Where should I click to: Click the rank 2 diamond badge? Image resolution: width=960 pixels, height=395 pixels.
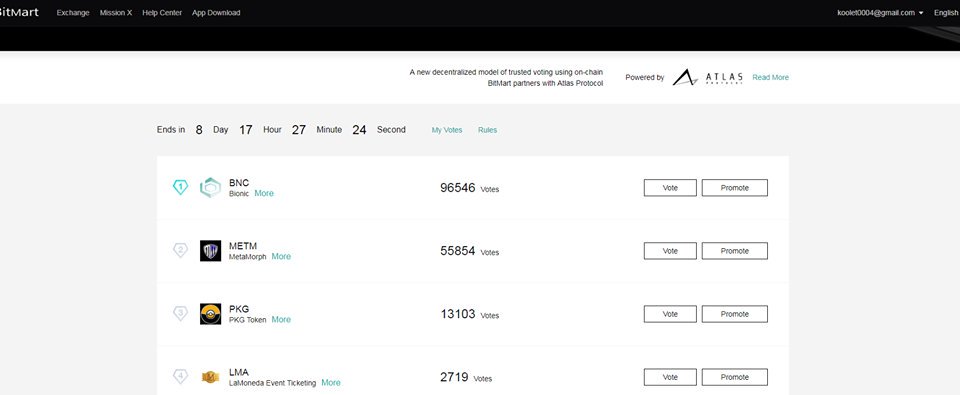(180, 250)
